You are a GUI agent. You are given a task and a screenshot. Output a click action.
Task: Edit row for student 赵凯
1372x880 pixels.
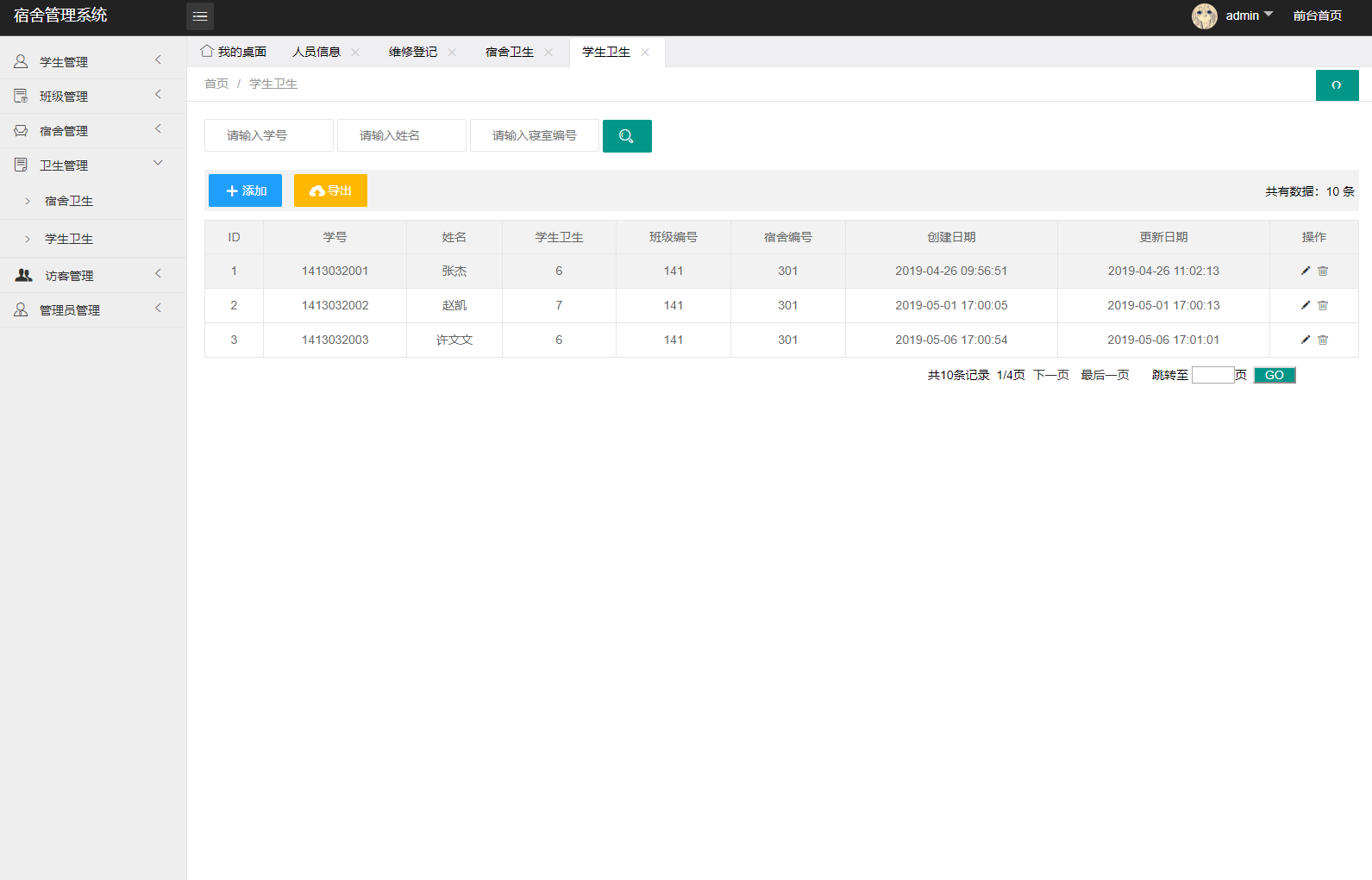[1306, 305]
